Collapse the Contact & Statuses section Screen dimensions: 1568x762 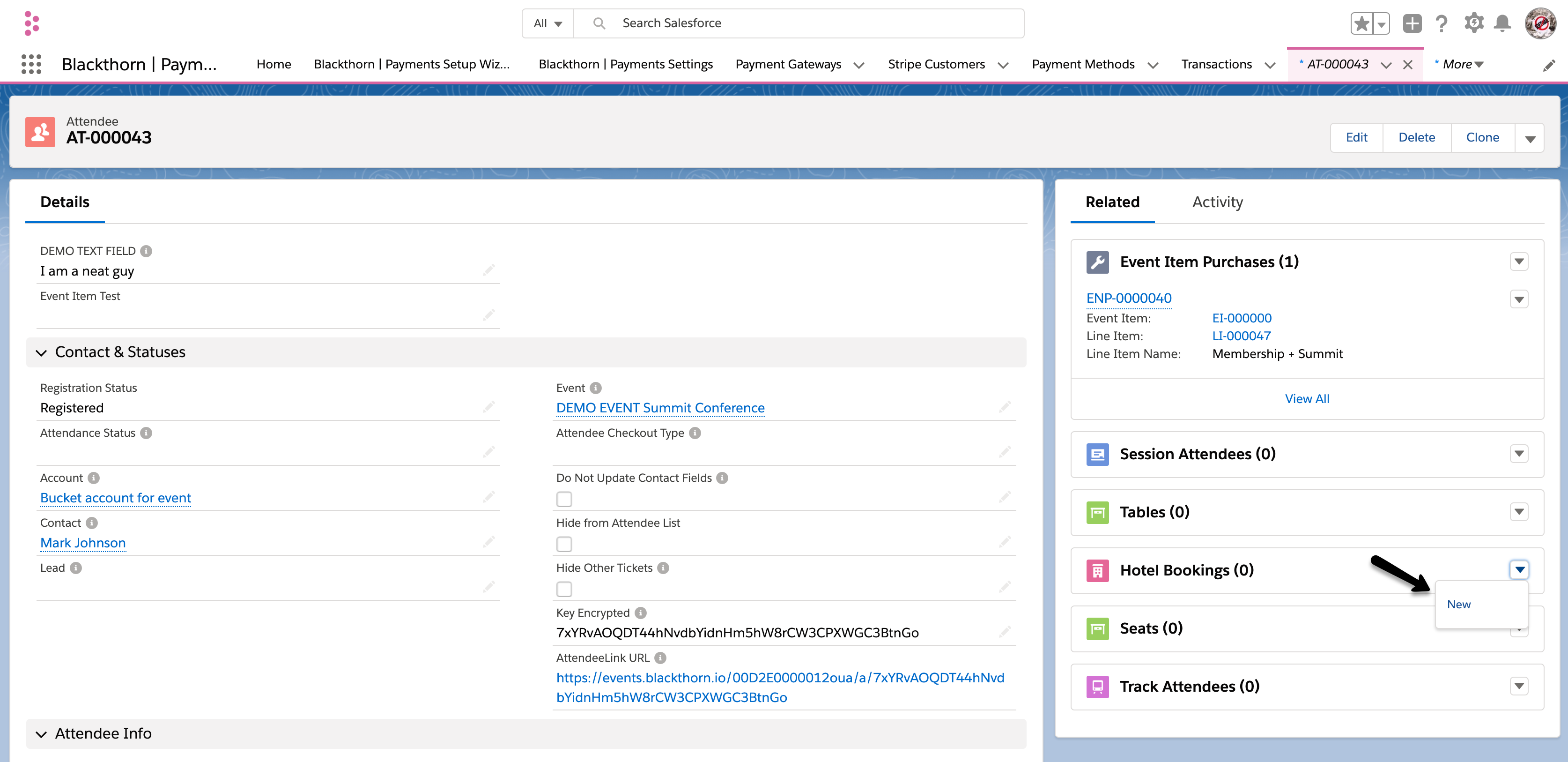pos(41,353)
